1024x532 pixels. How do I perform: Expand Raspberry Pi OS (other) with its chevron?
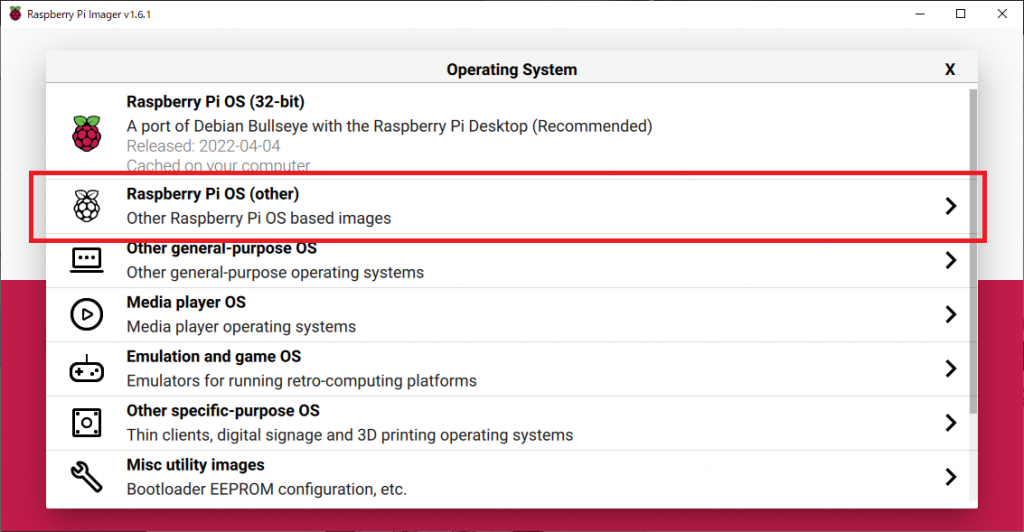tap(951, 206)
